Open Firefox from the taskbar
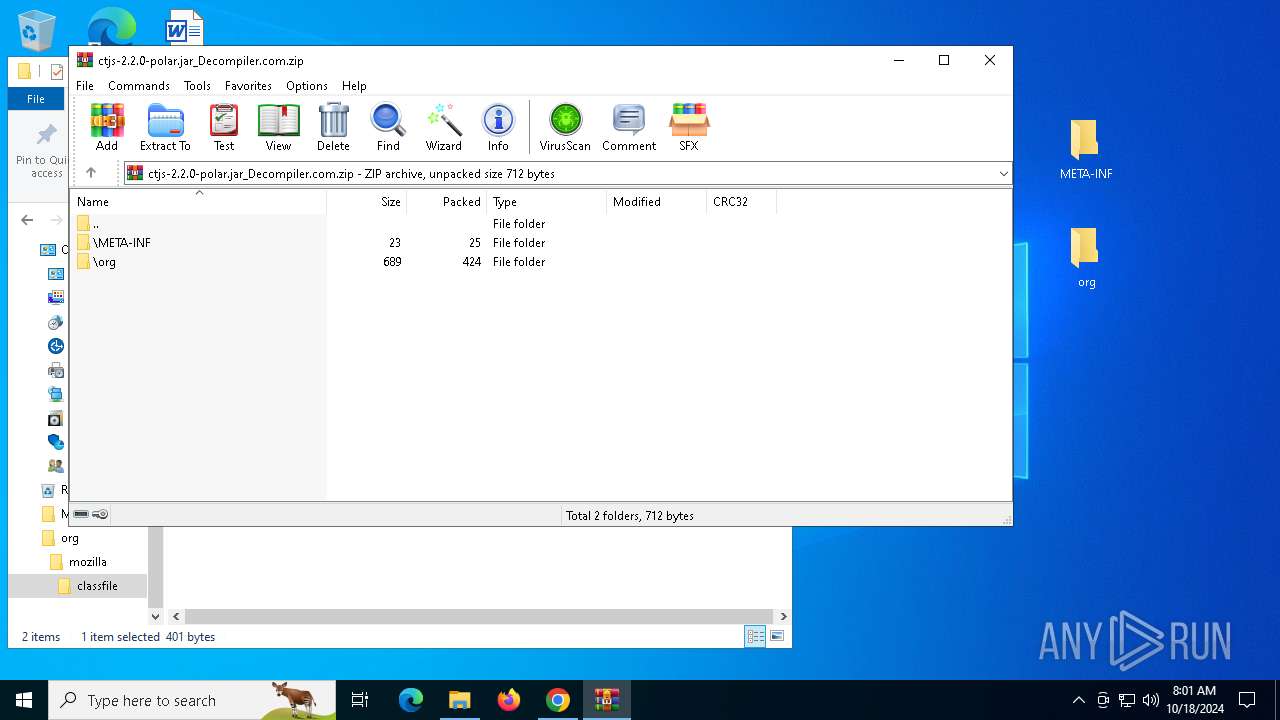 tap(509, 700)
